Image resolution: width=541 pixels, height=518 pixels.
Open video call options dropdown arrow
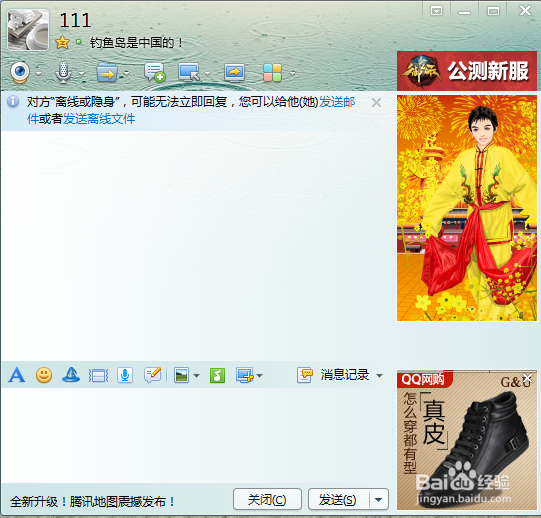(39, 74)
